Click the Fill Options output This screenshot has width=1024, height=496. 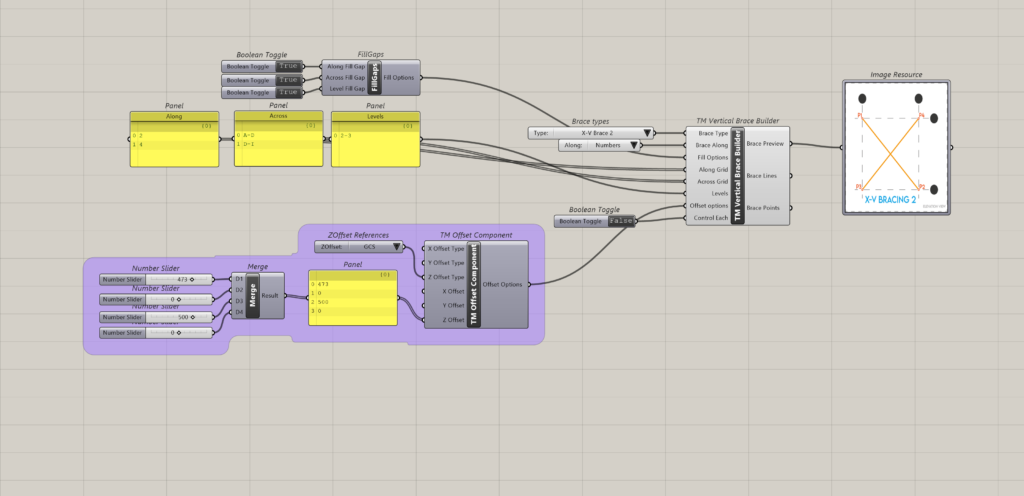point(399,78)
